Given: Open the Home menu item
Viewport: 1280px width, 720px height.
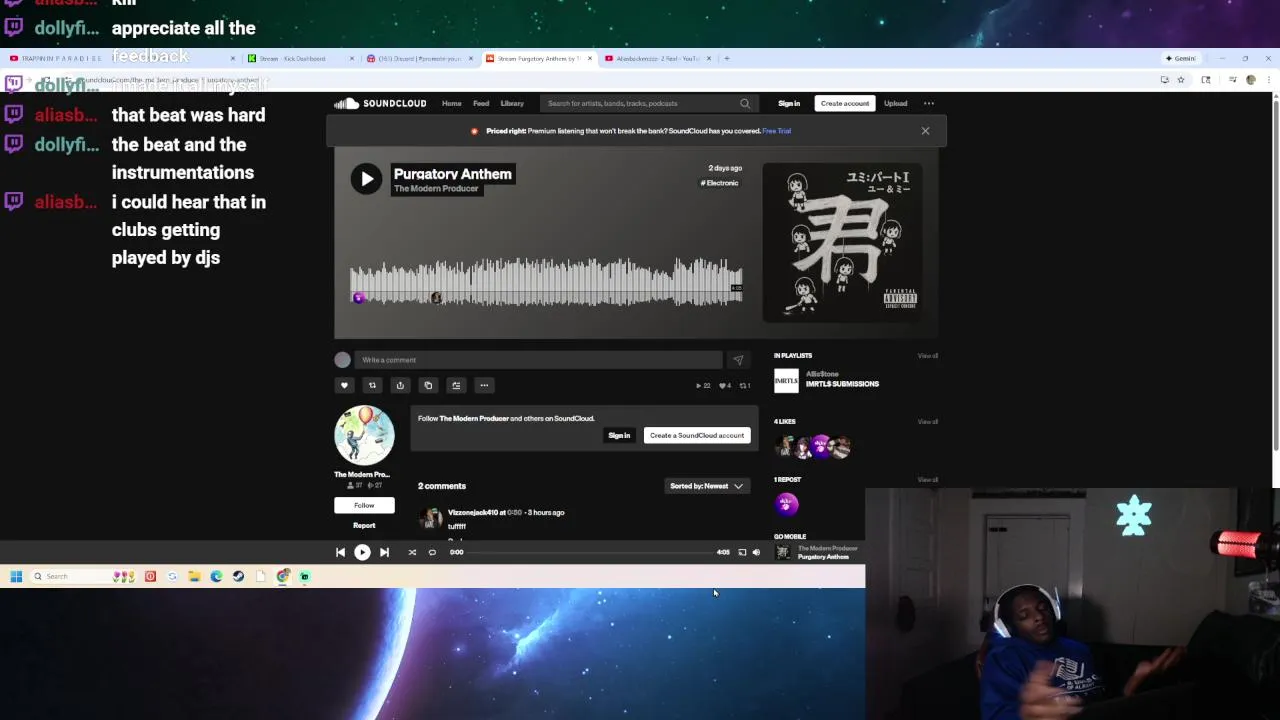Looking at the screenshot, I should [x=452, y=103].
